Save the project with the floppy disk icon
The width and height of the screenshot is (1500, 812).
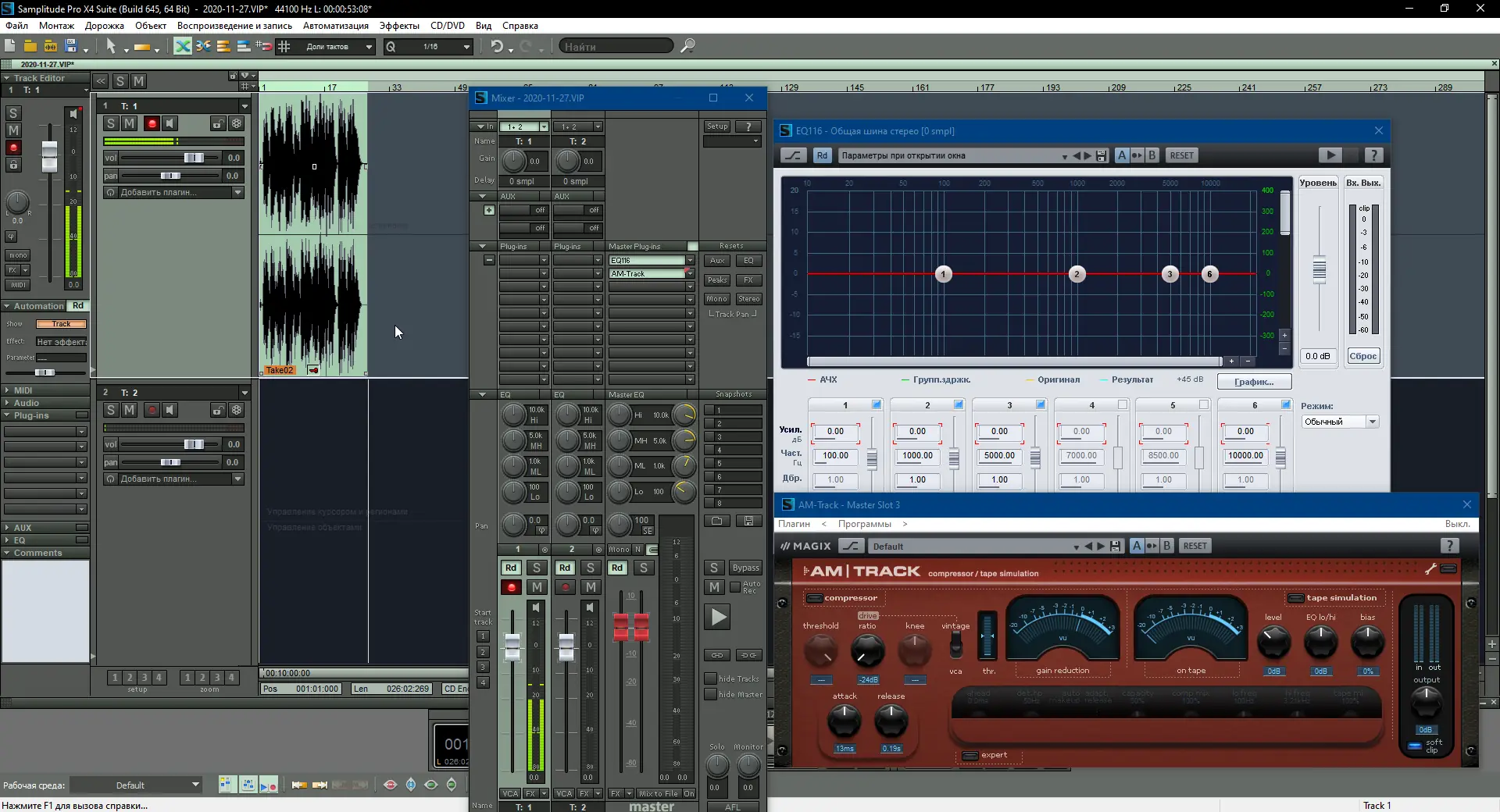(70, 46)
